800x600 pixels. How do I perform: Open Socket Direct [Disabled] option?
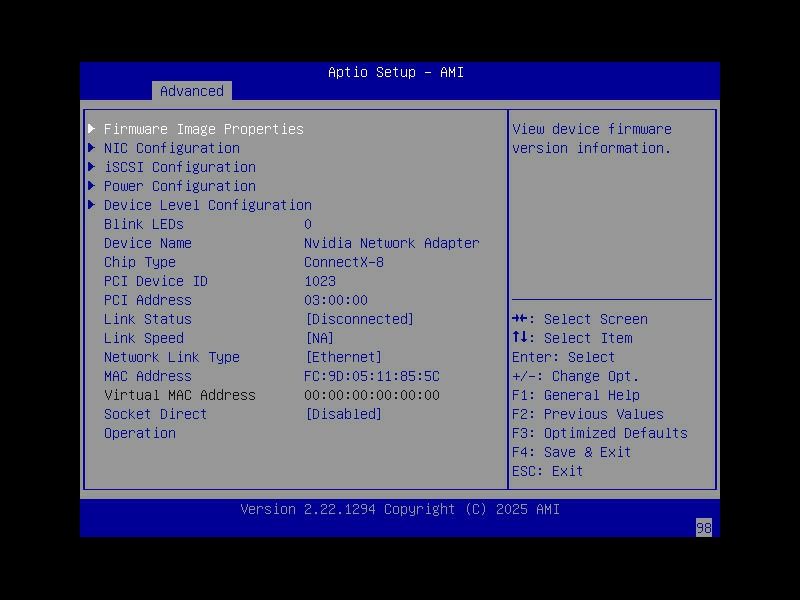pos(343,414)
